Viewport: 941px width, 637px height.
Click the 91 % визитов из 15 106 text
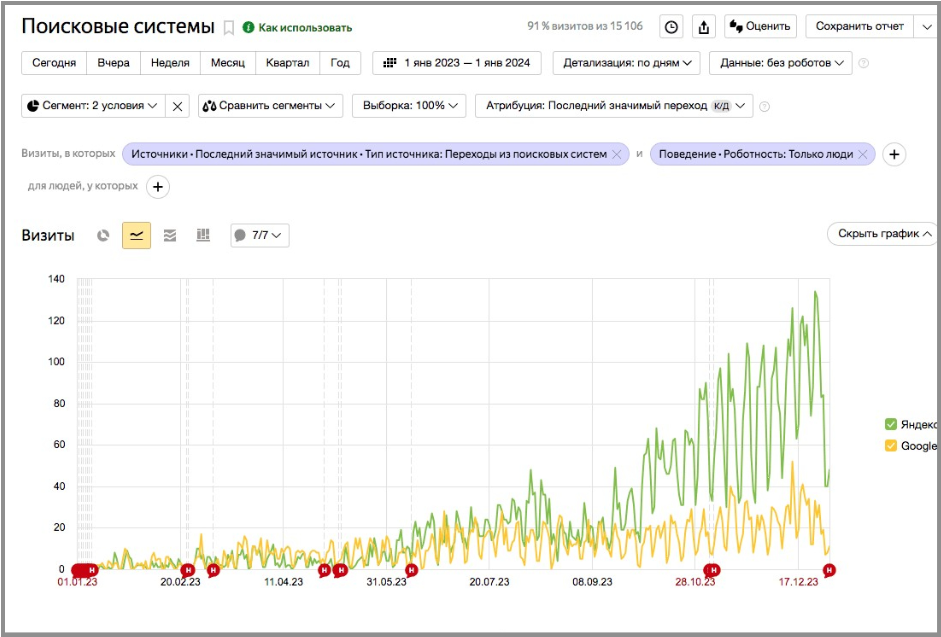pos(585,26)
